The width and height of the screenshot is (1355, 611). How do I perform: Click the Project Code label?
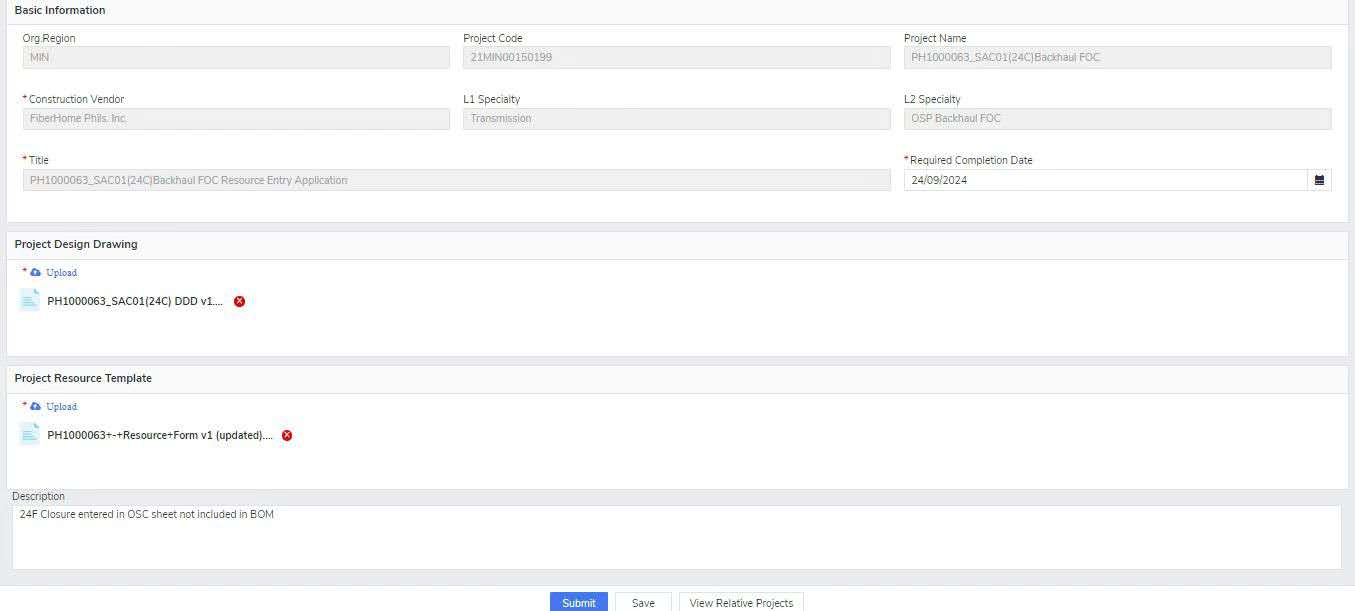point(493,38)
